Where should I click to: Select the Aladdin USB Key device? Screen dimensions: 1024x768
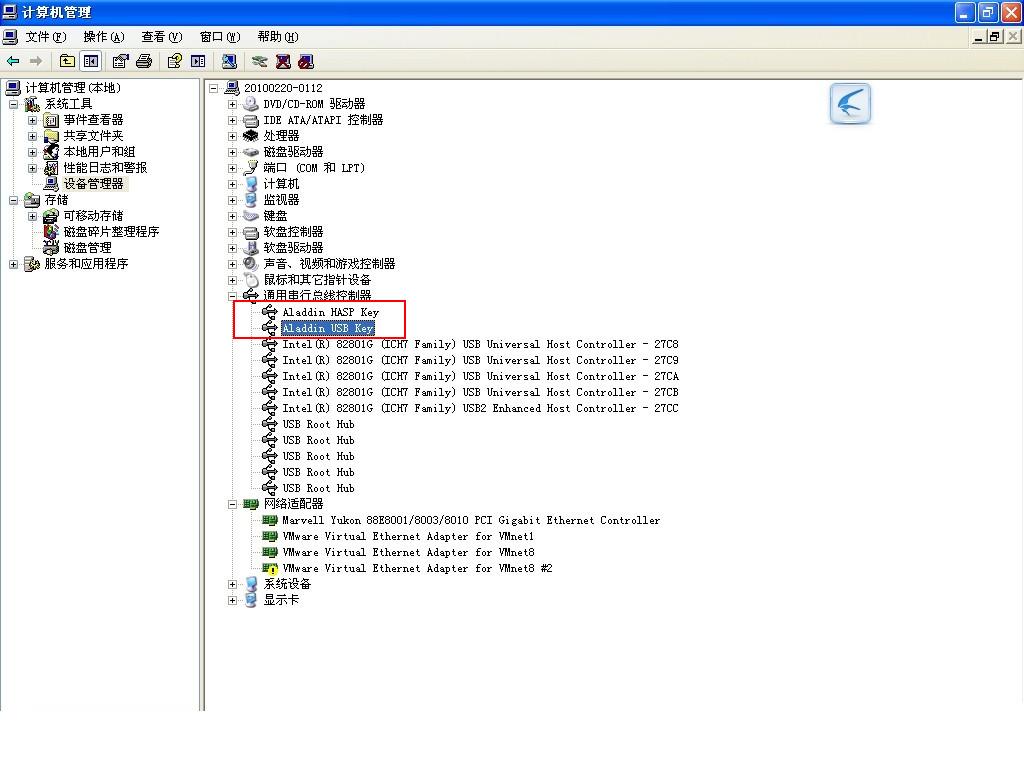point(328,328)
